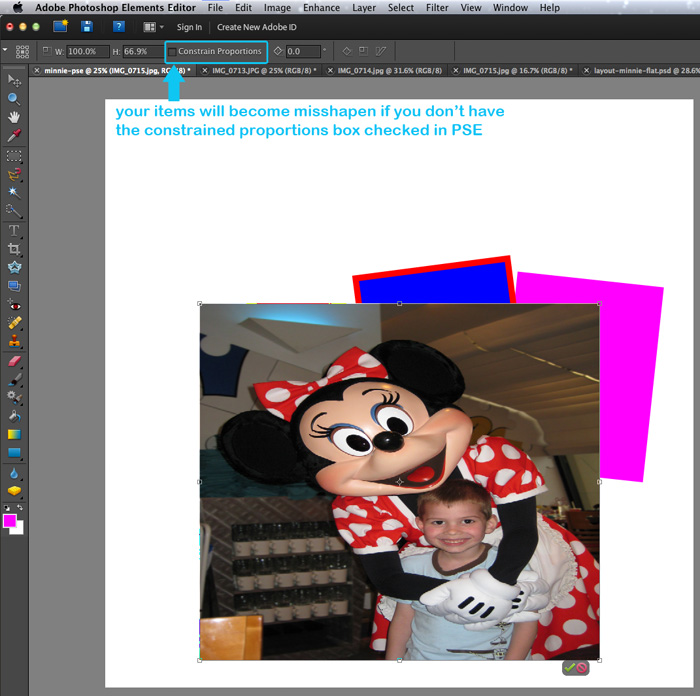Commit the transform with the green checkmark
The width and height of the screenshot is (700, 696).
coord(569,668)
